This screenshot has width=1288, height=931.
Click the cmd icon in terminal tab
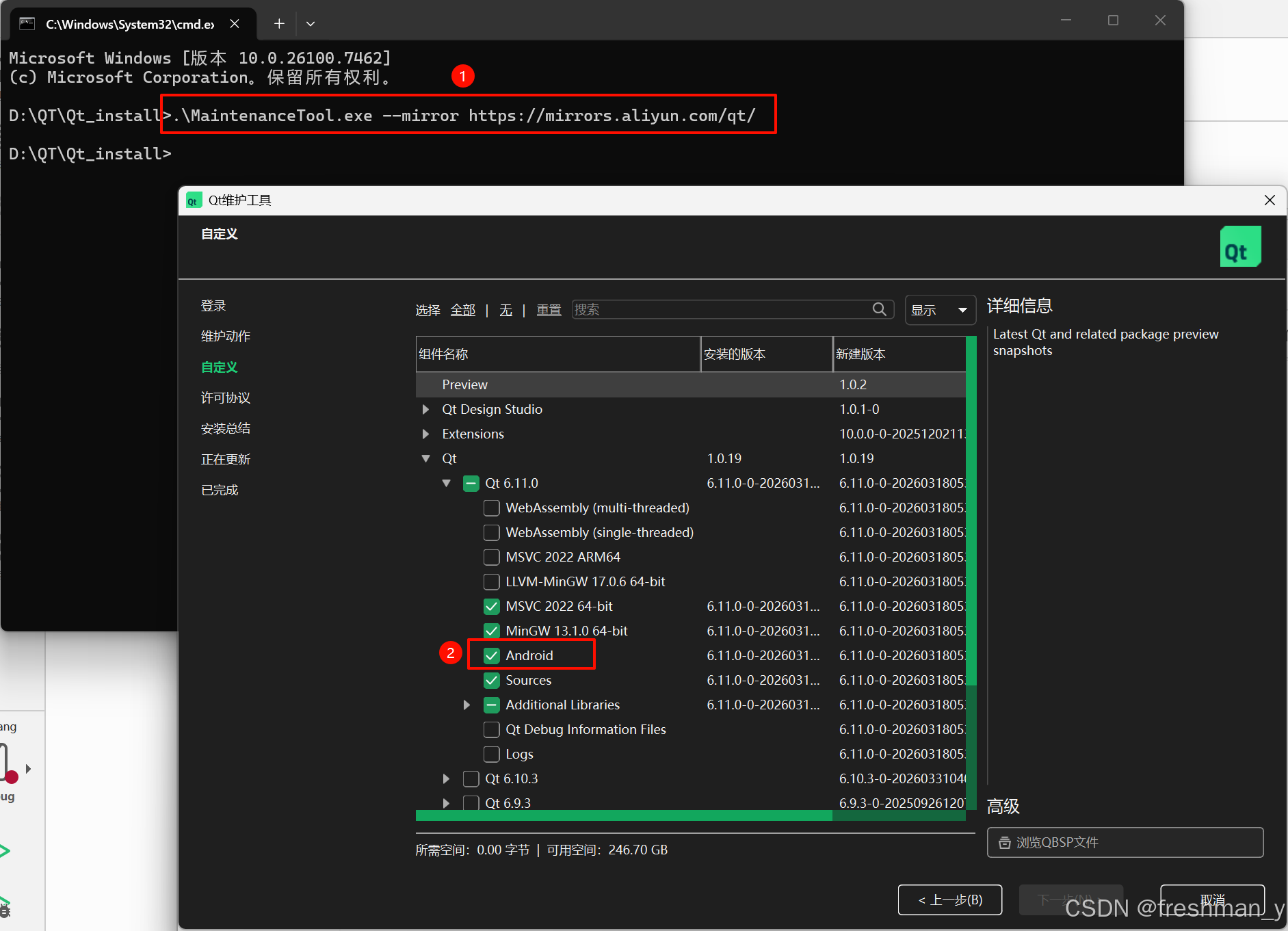tap(27, 24)
